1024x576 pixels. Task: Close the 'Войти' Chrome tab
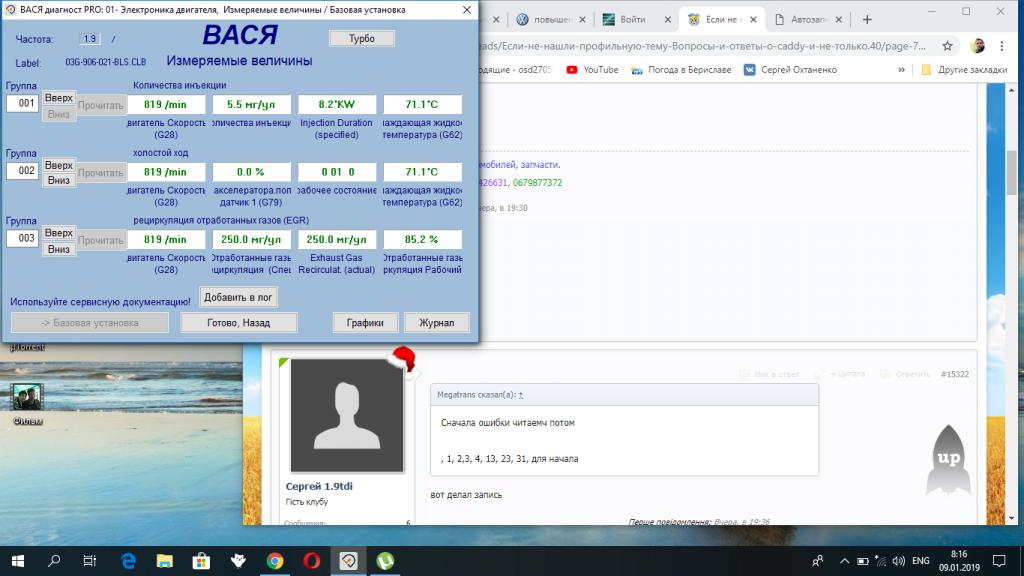[667, 20]
